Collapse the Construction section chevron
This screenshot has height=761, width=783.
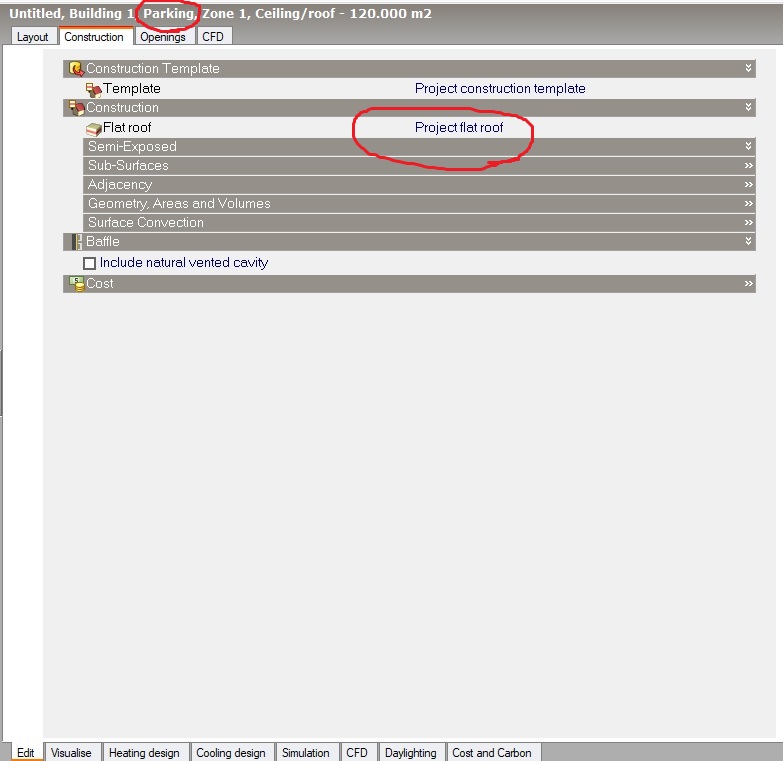pos(748,107)
